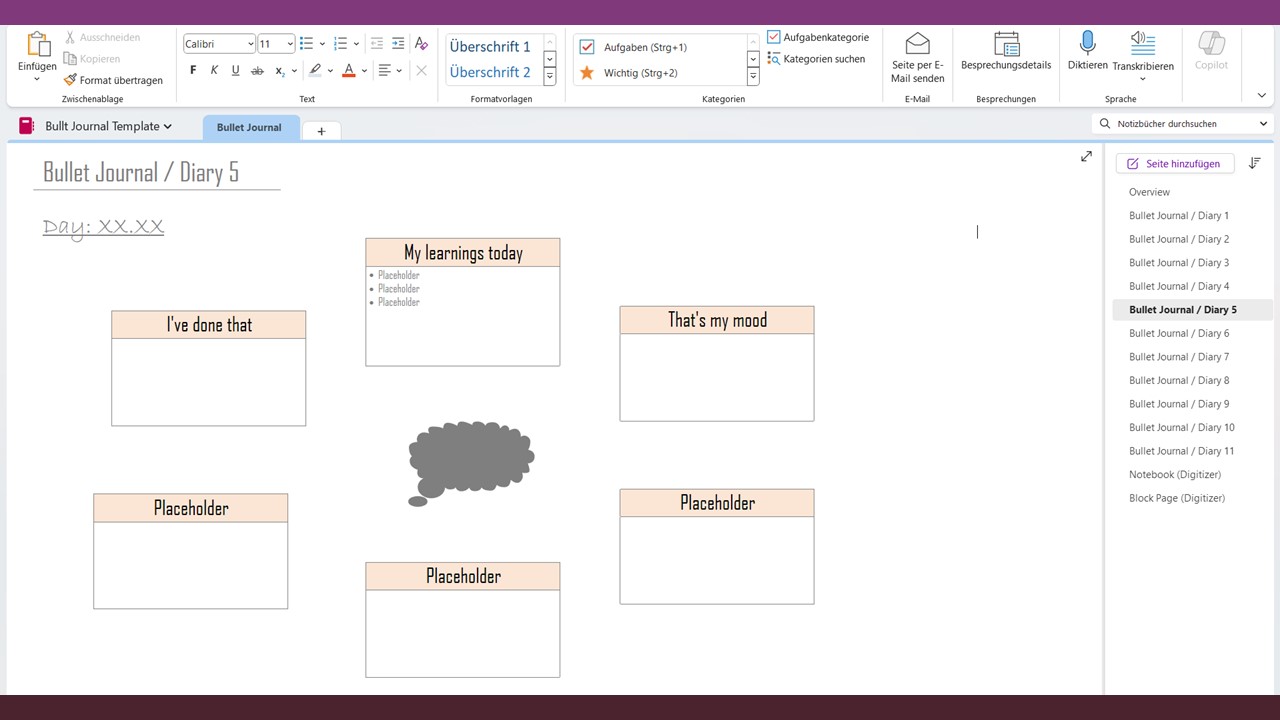The image size is (1280, 720).
Task: Select the gray thought cloud shape
Action: 470,463
